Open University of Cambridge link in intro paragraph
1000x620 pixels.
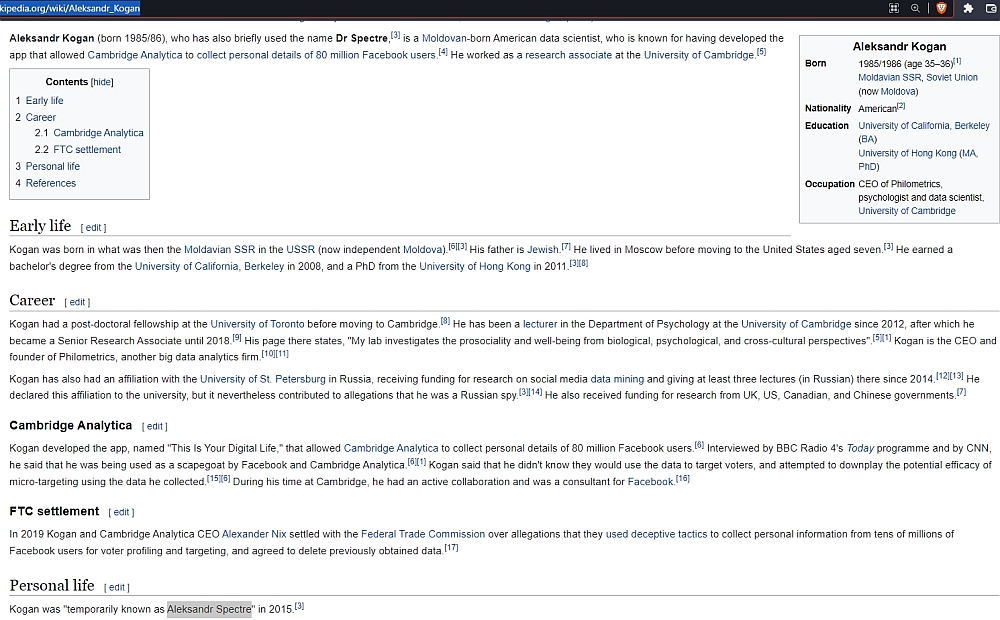pyautogui.click(x=699, y=55)
